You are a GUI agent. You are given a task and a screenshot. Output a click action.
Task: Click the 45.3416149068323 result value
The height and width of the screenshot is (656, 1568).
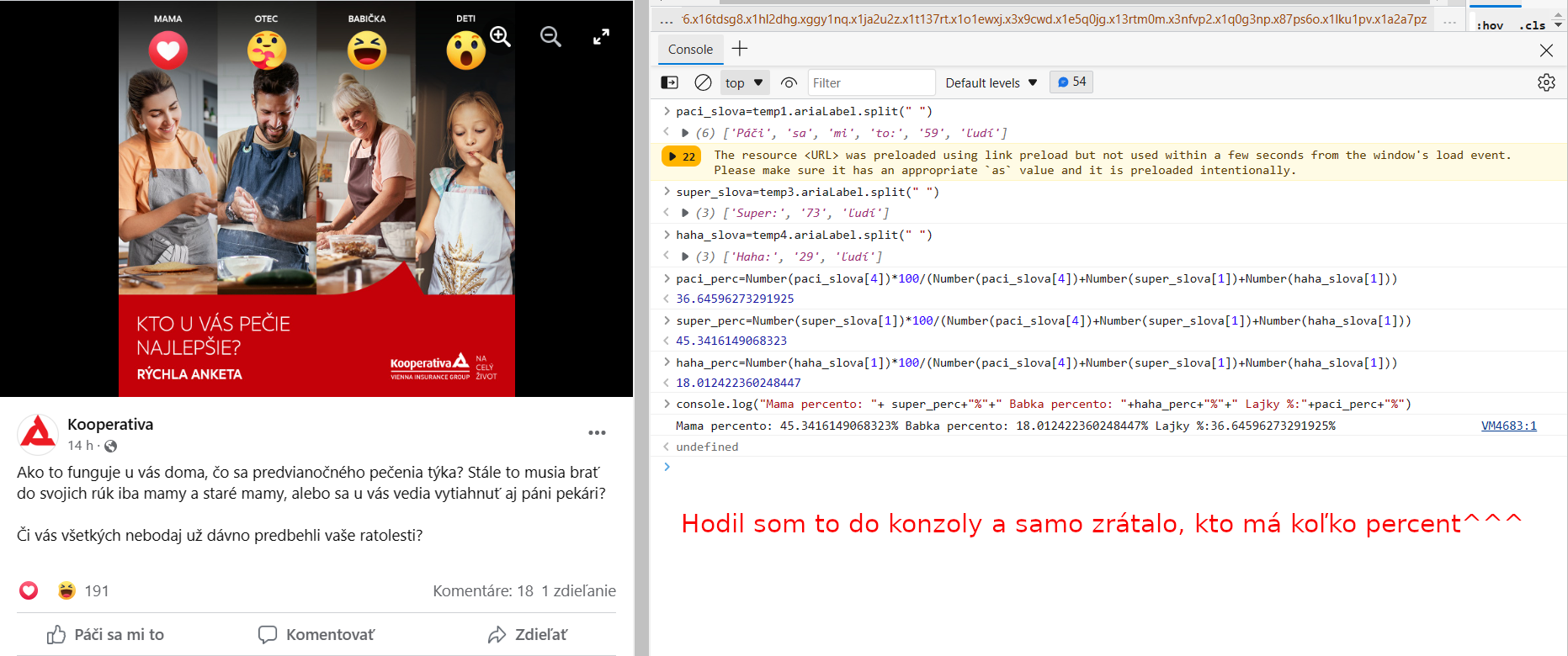point(731,341)
